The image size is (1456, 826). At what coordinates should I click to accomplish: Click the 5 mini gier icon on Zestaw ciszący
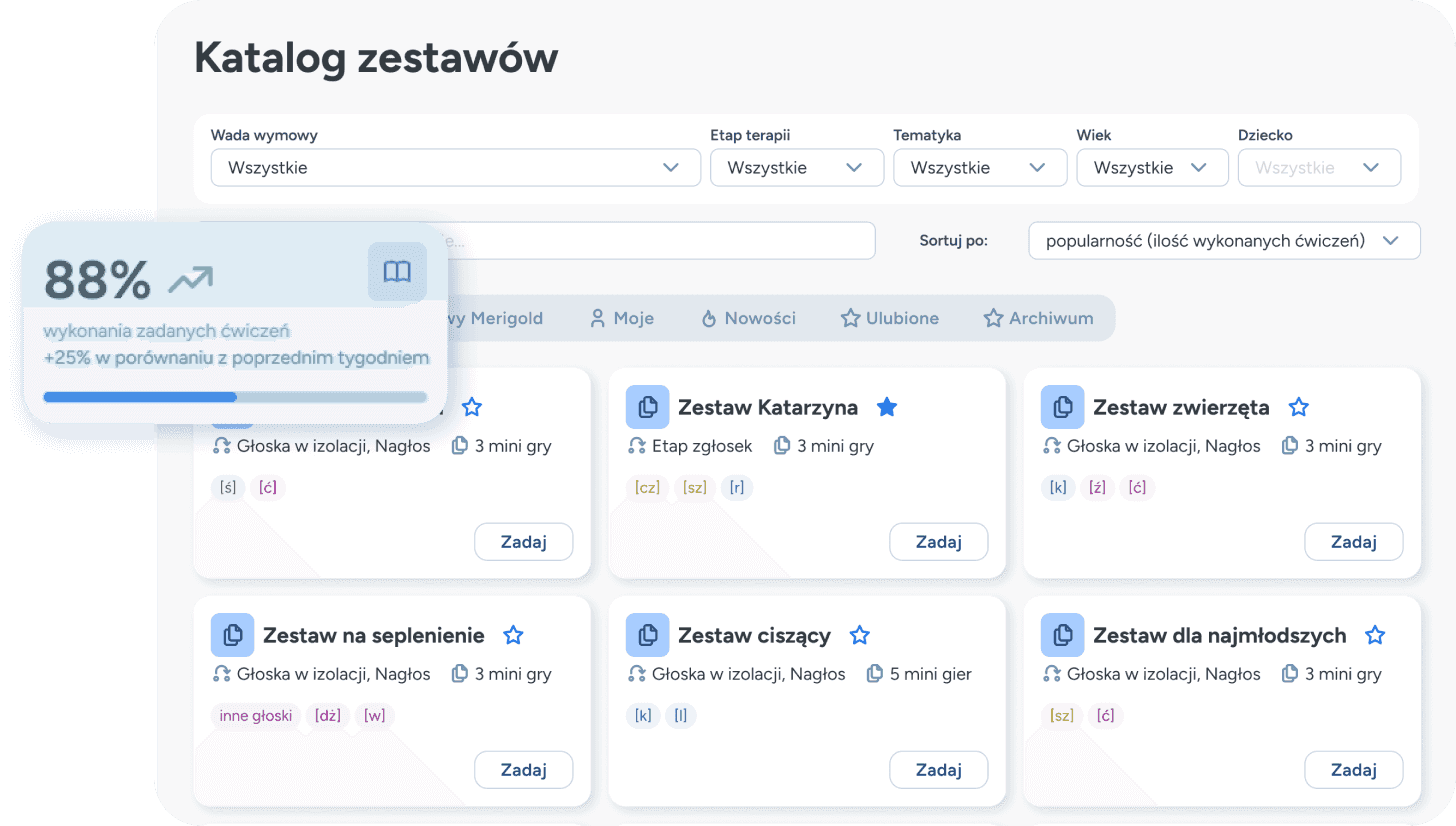[x=875, y=674]
